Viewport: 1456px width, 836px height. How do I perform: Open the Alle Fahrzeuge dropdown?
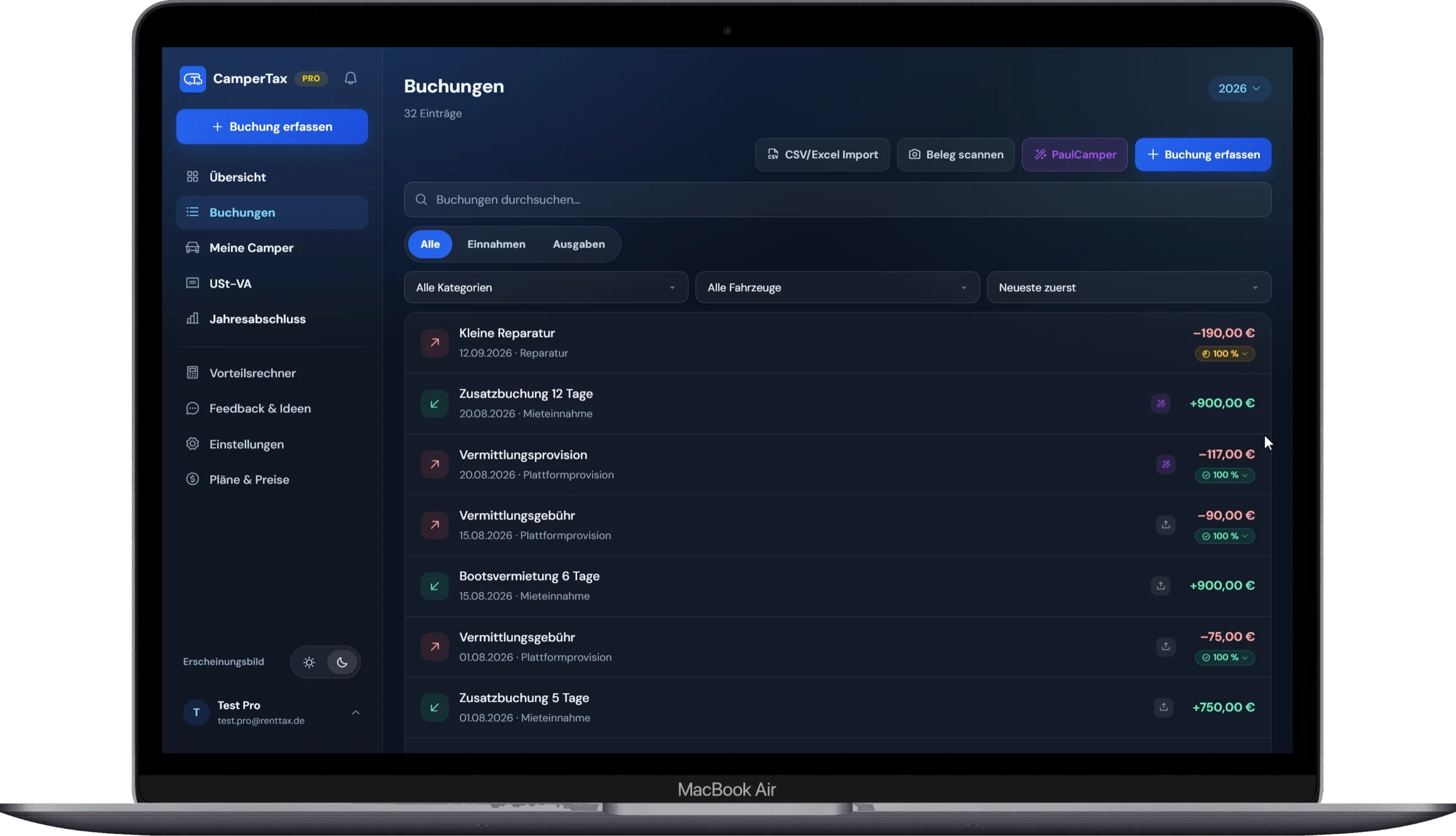(x=837, y=287)
